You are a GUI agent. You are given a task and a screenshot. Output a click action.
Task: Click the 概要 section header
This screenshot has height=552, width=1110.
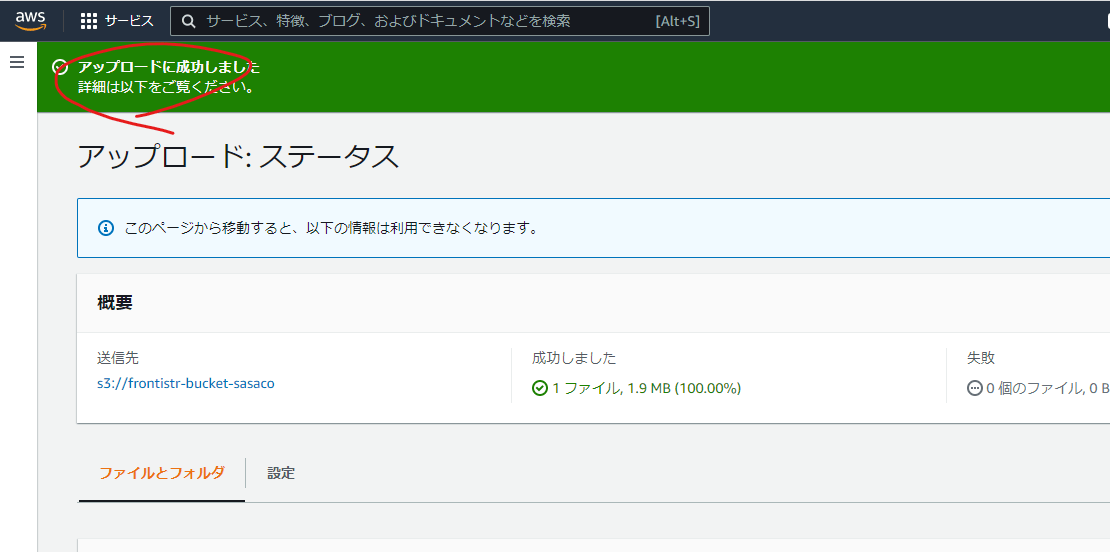[115, 303]
